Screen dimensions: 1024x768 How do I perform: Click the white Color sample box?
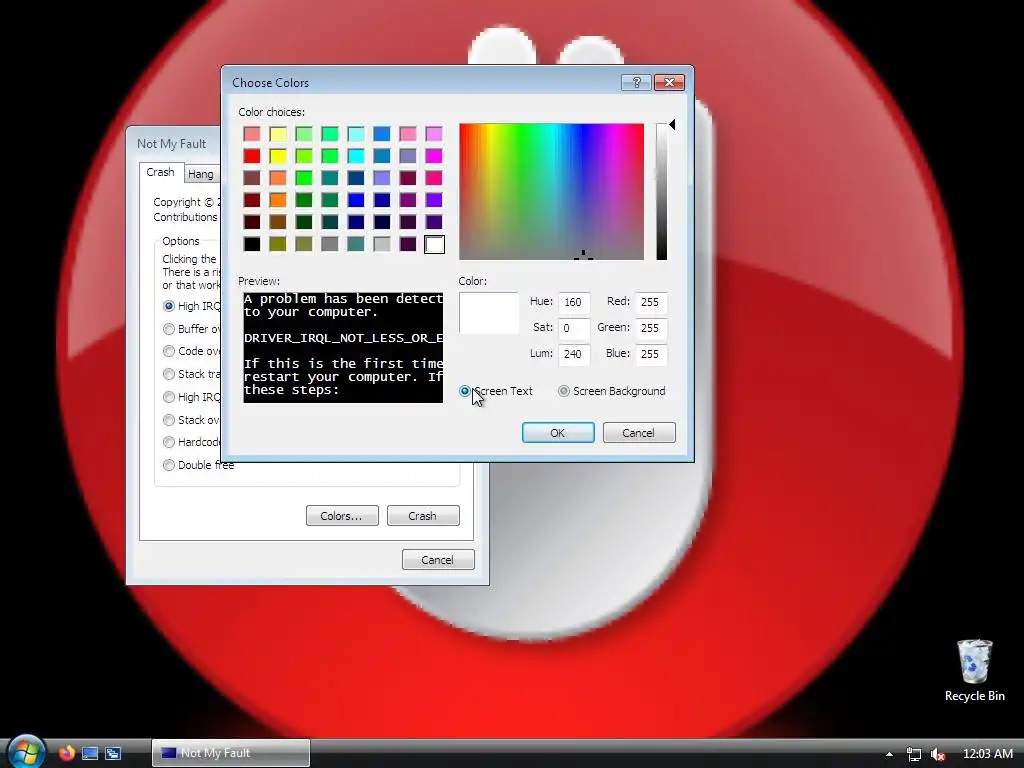[488, 313]
